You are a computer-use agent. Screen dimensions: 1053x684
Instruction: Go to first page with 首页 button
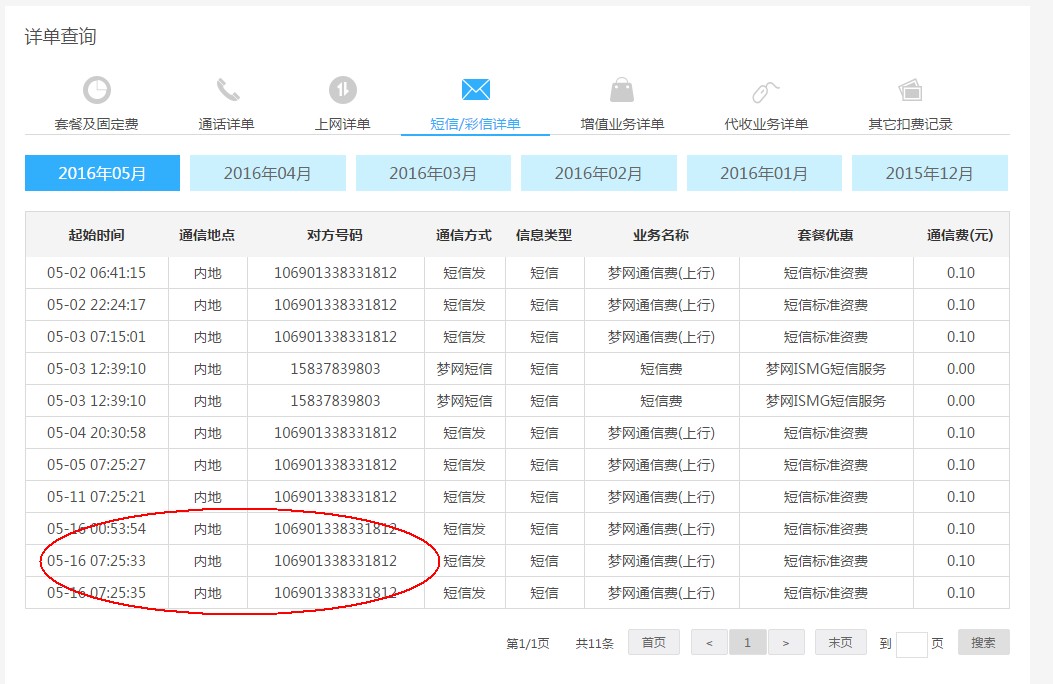point(654,643)
